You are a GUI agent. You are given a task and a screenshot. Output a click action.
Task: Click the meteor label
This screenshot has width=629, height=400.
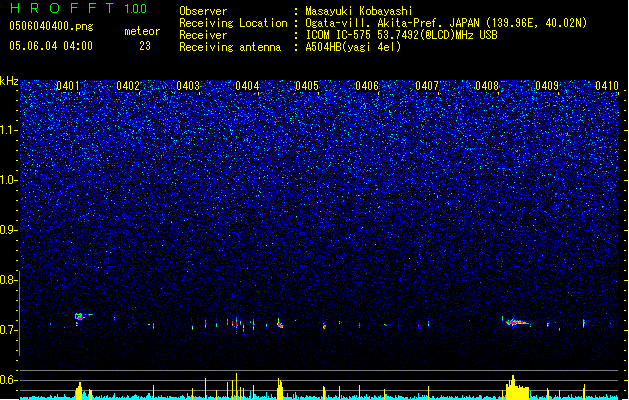click(142, 31)
